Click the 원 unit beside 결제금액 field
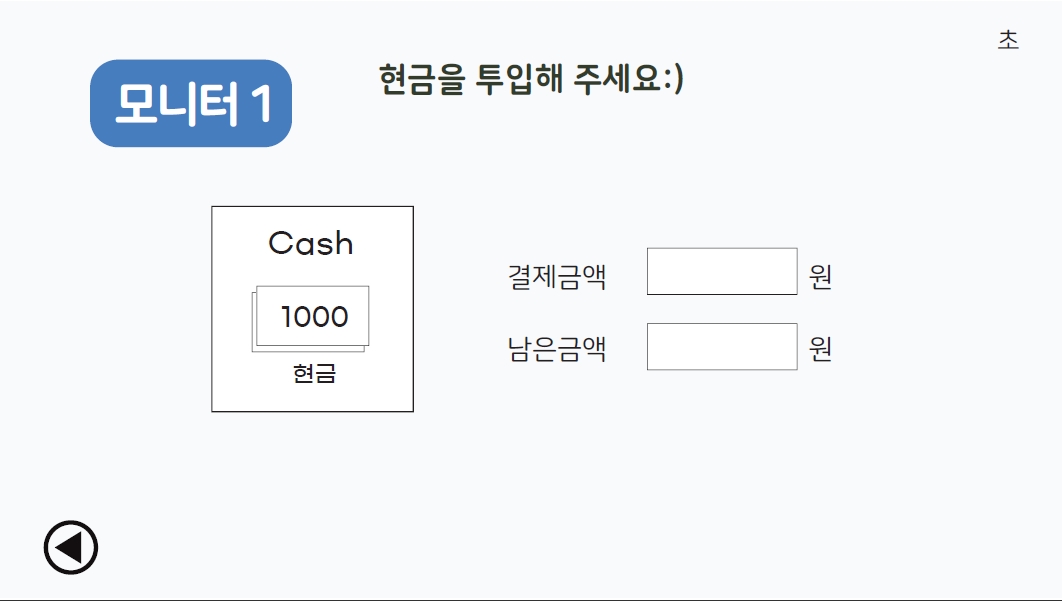This screenshot has height=601, width=1062. [820, 276]
